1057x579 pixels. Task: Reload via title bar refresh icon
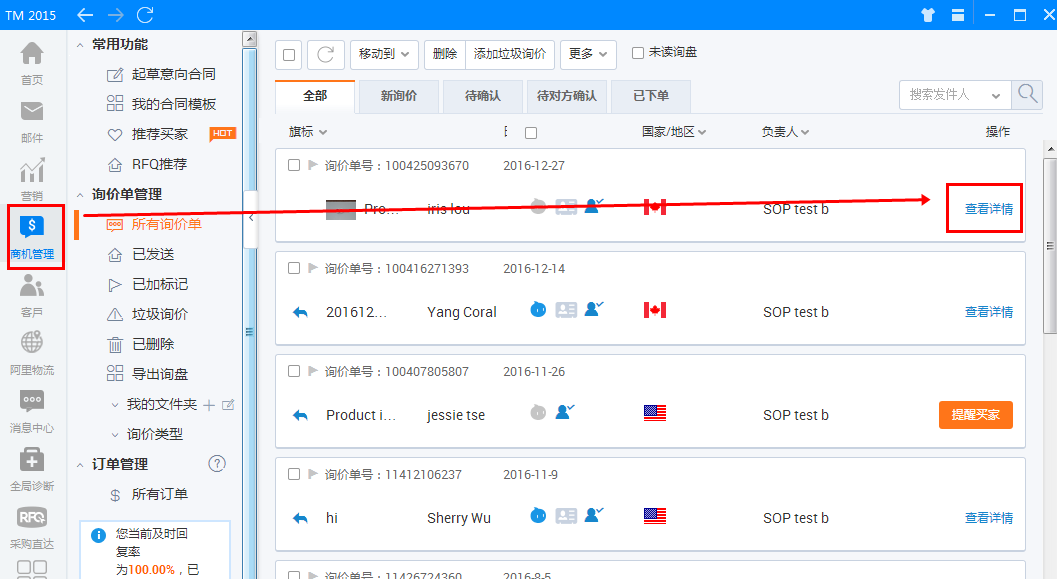(145, 15)
